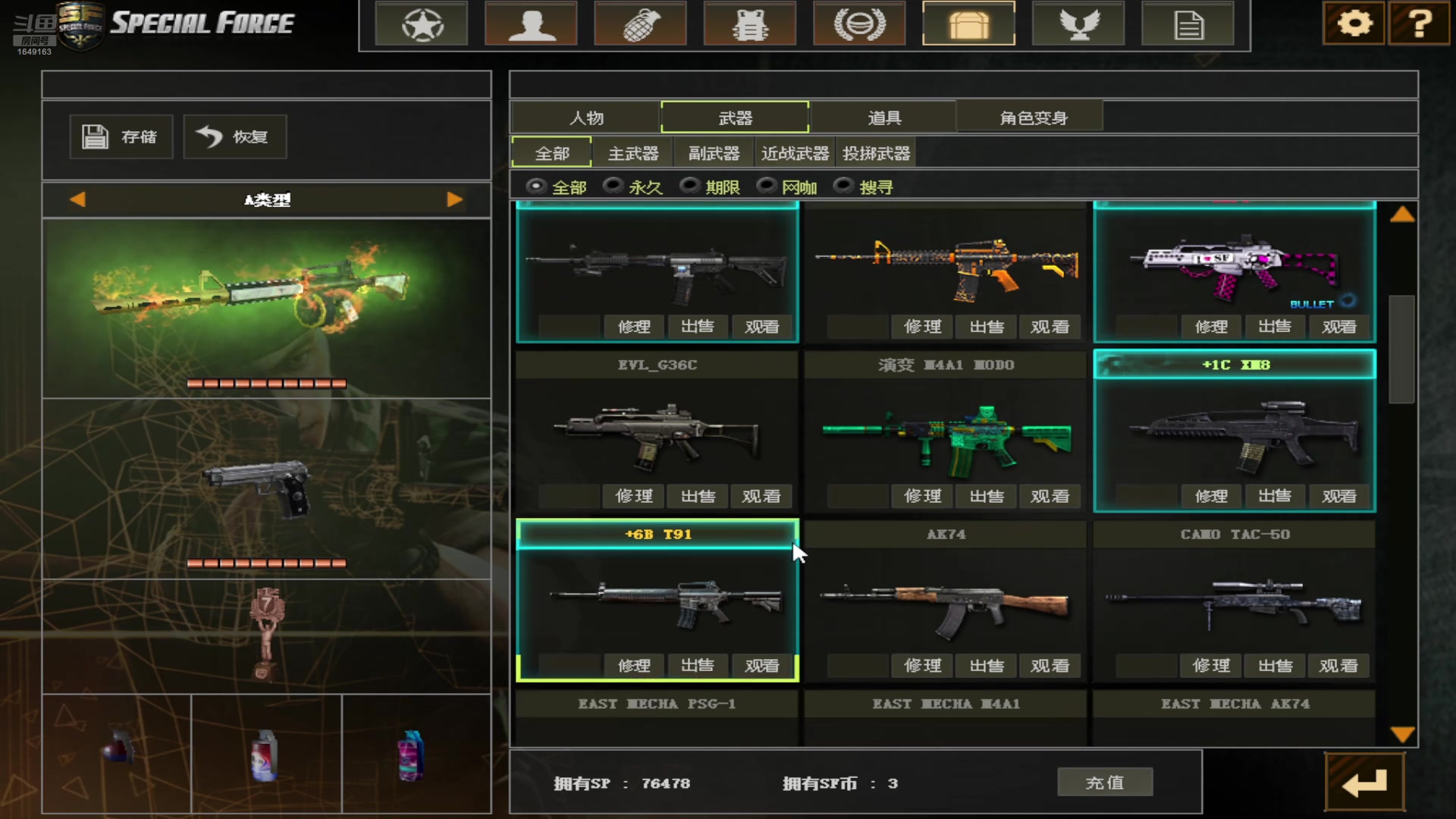
Task: Click the EAST MECHA M4A1 title
Action: click(946, 704)
